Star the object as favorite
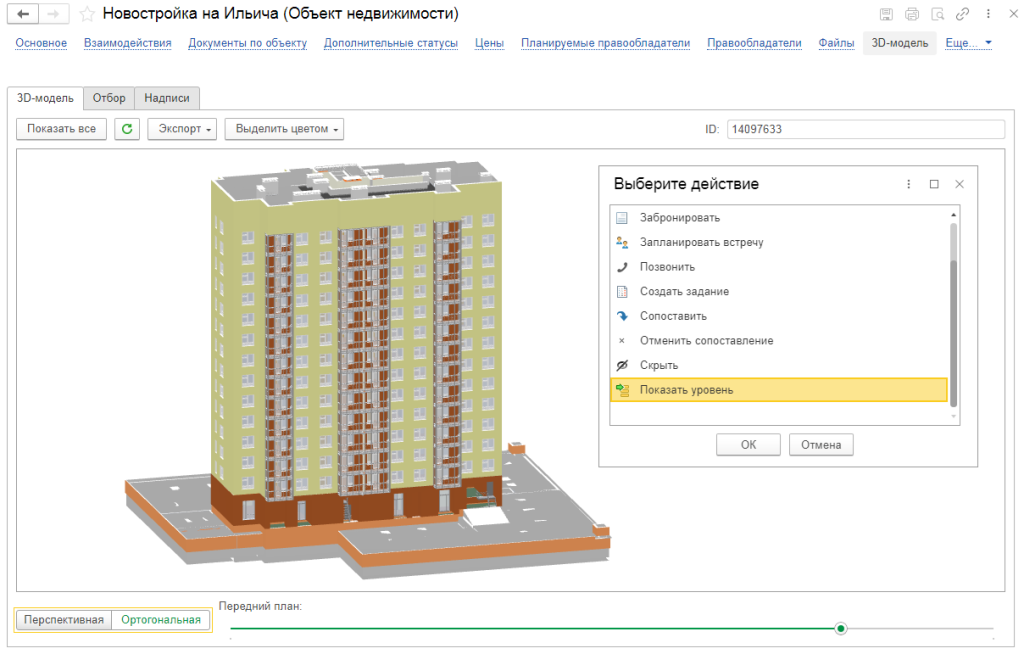The width and height of the screenshot is (1024, 654). tap(87, 14)
